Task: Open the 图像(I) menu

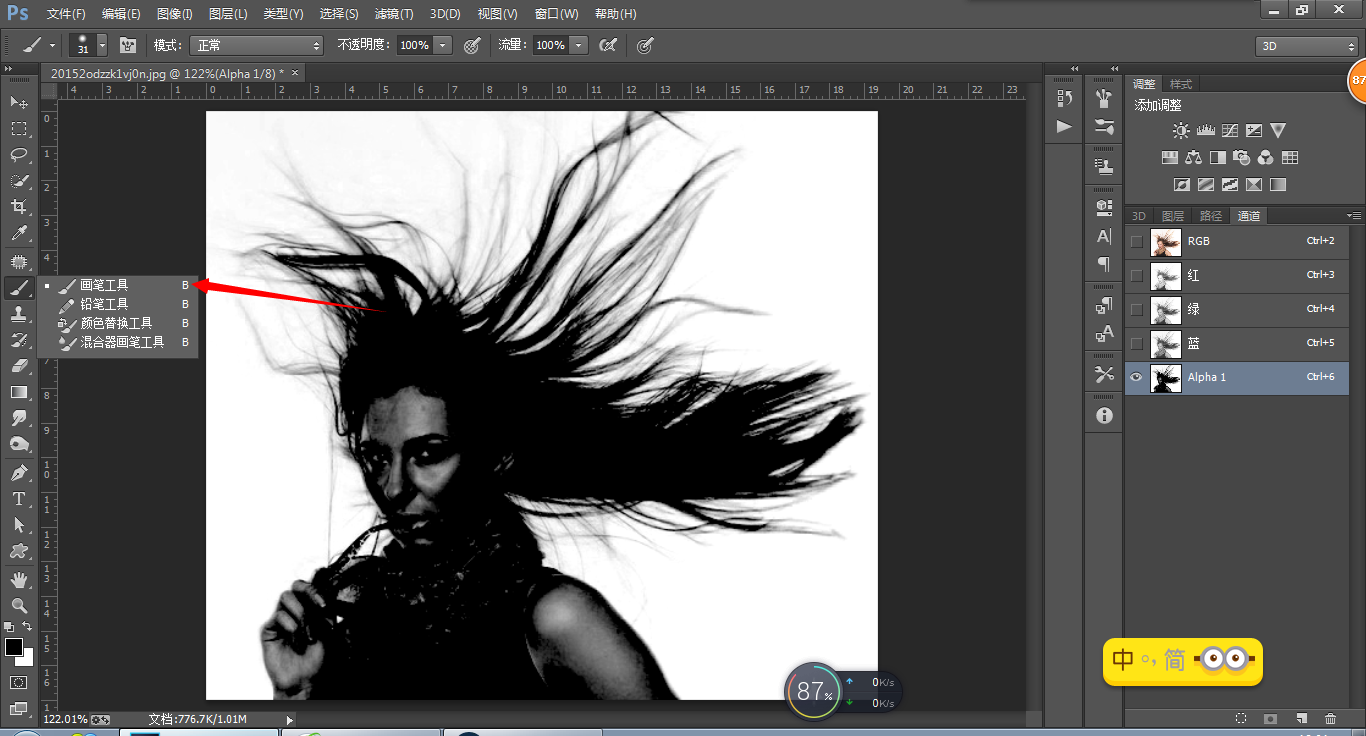Action: (175, 14)
